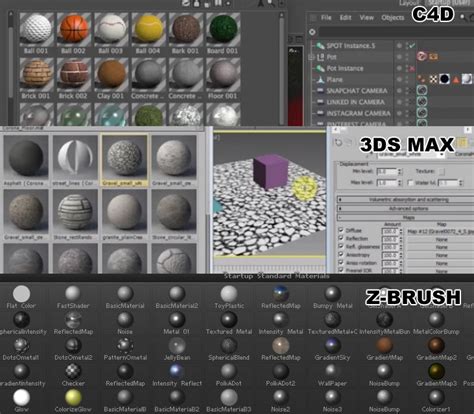Click the JellyBean material icon

click(177, 345)
